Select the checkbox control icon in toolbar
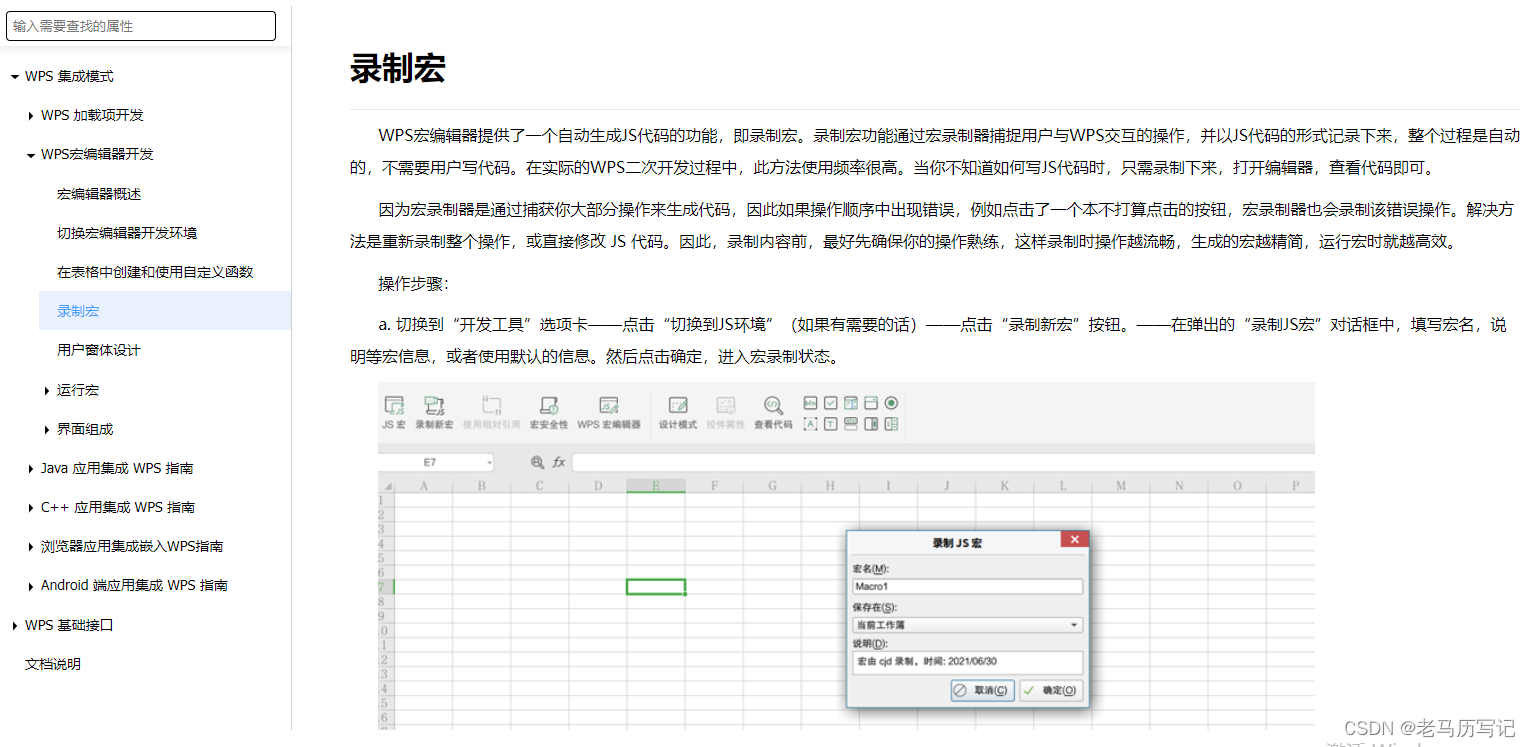Screen dimensions: 1531x747 point(831,403)
